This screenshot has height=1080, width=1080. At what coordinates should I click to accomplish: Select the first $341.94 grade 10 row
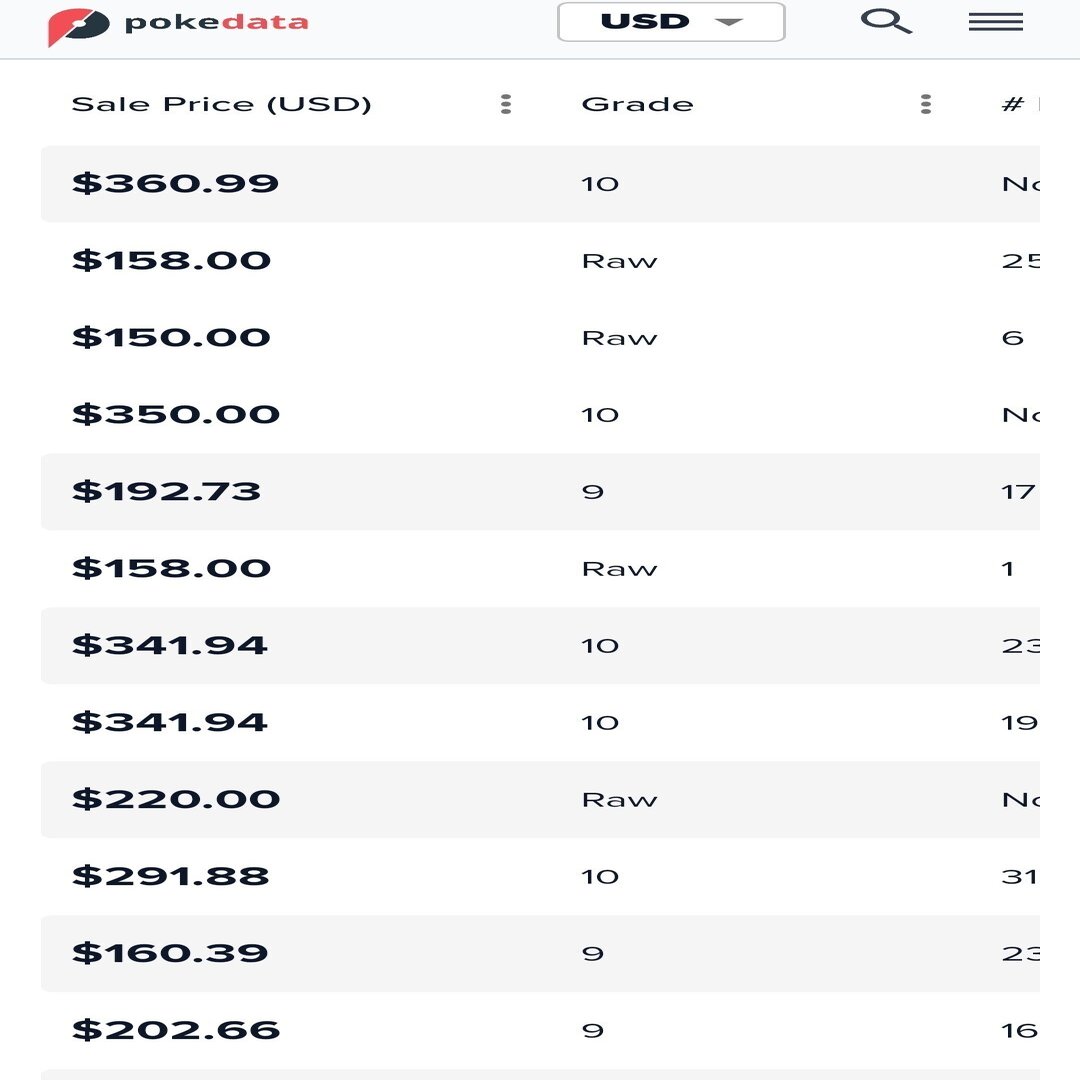(x=540, y=645)
